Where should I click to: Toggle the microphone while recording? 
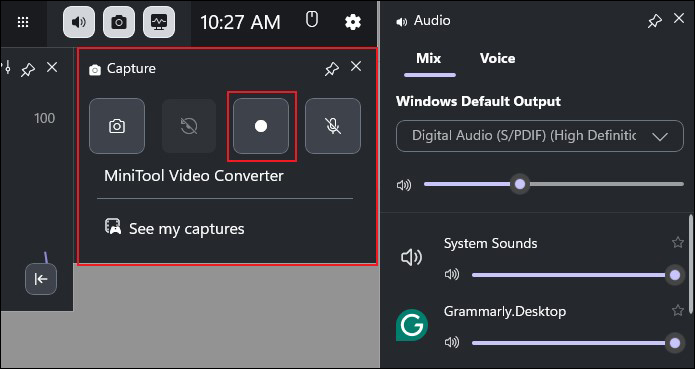(333, 126)
